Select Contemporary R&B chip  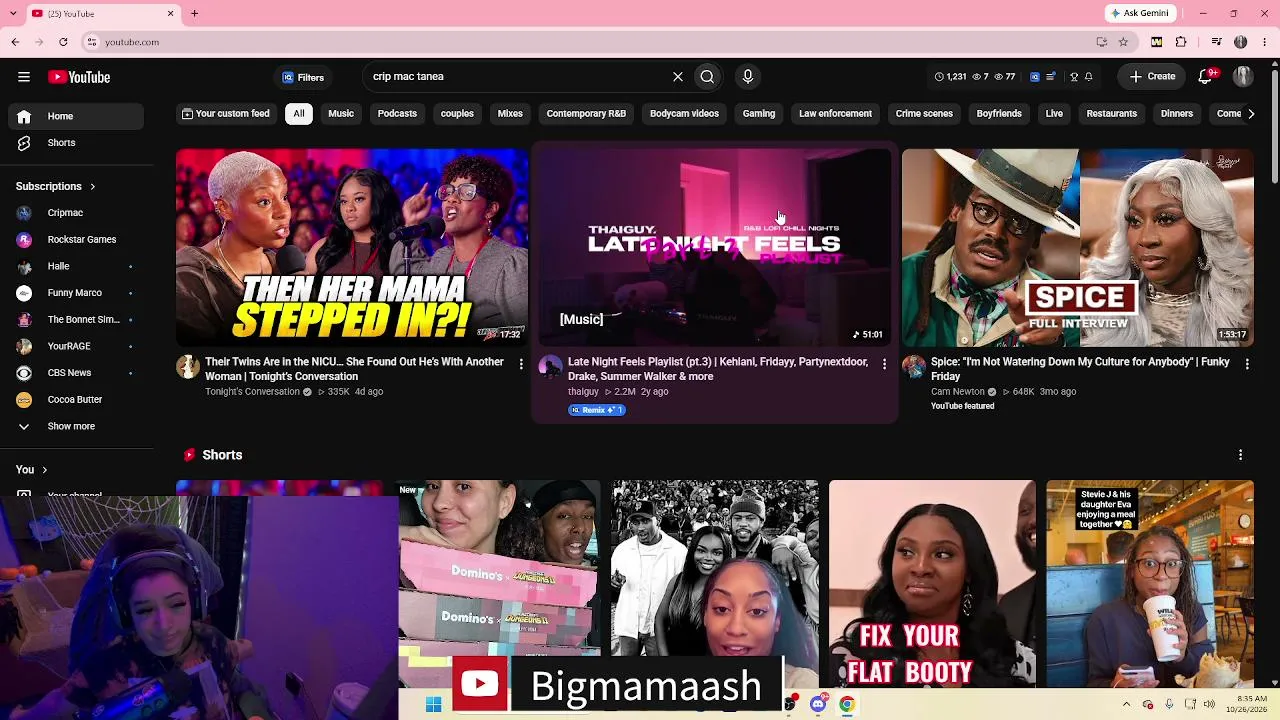586,114
